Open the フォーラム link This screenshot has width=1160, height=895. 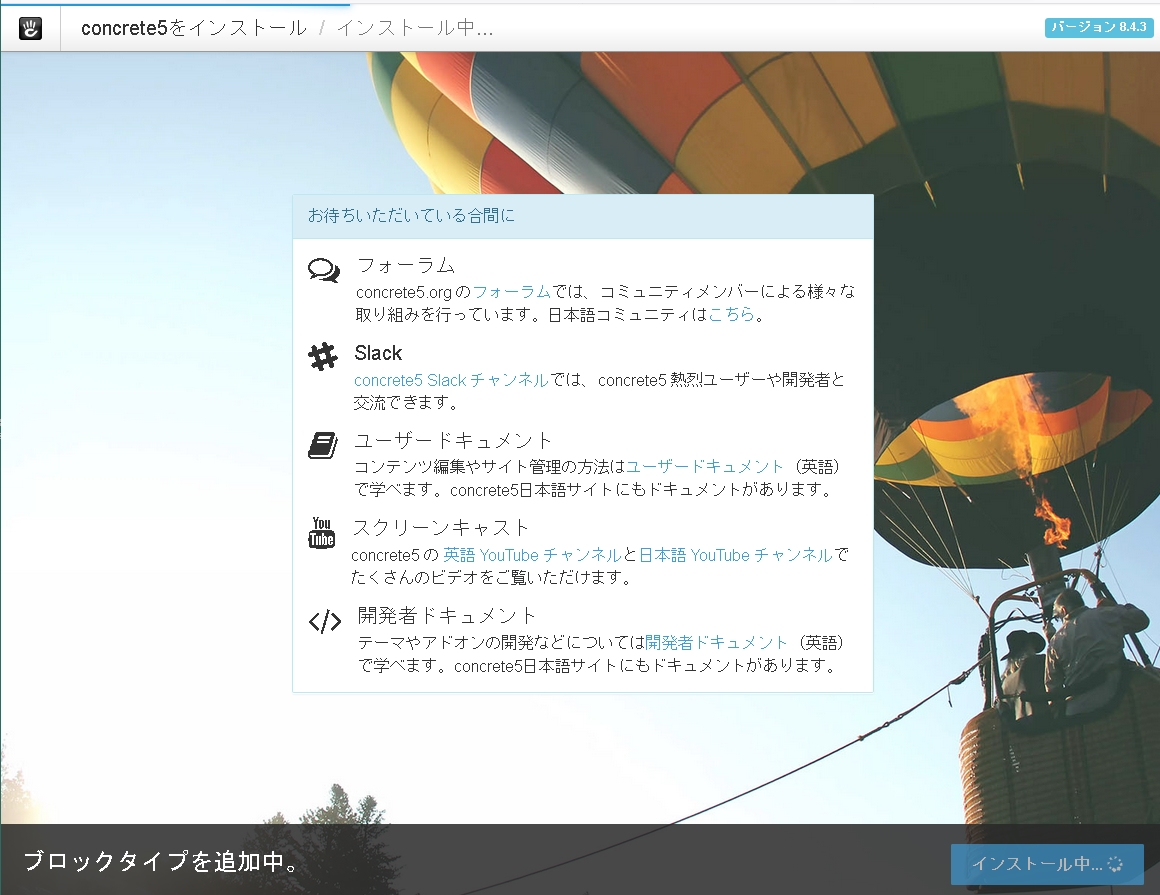coord(511,291)
